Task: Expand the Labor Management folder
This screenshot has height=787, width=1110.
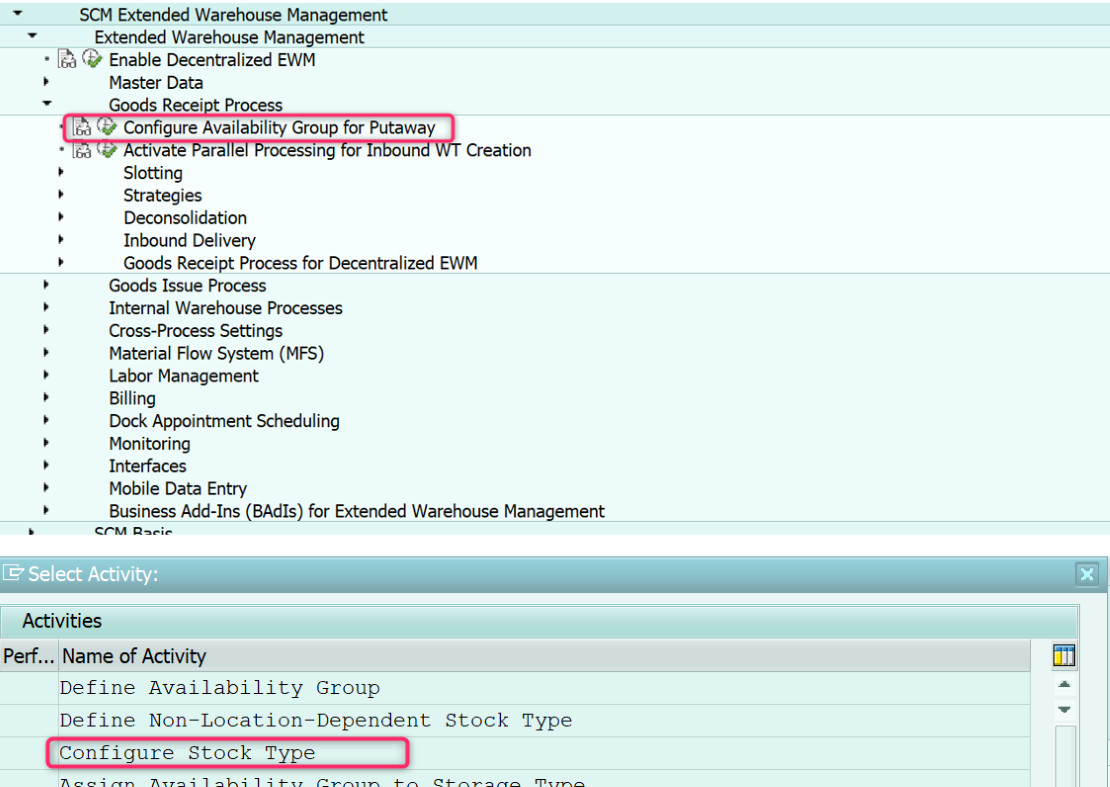Action: 46,376
